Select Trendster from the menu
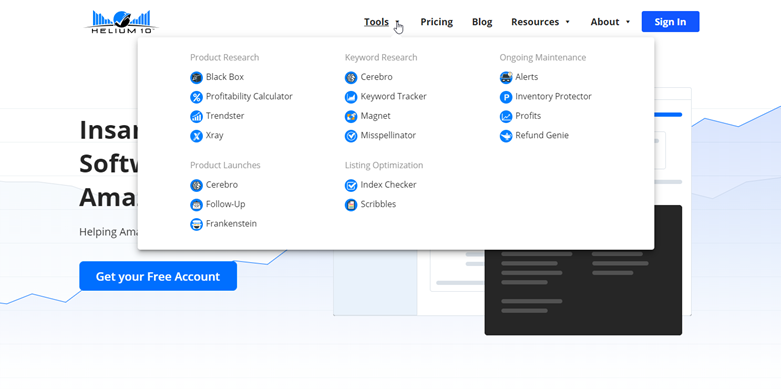 [225, 116]
